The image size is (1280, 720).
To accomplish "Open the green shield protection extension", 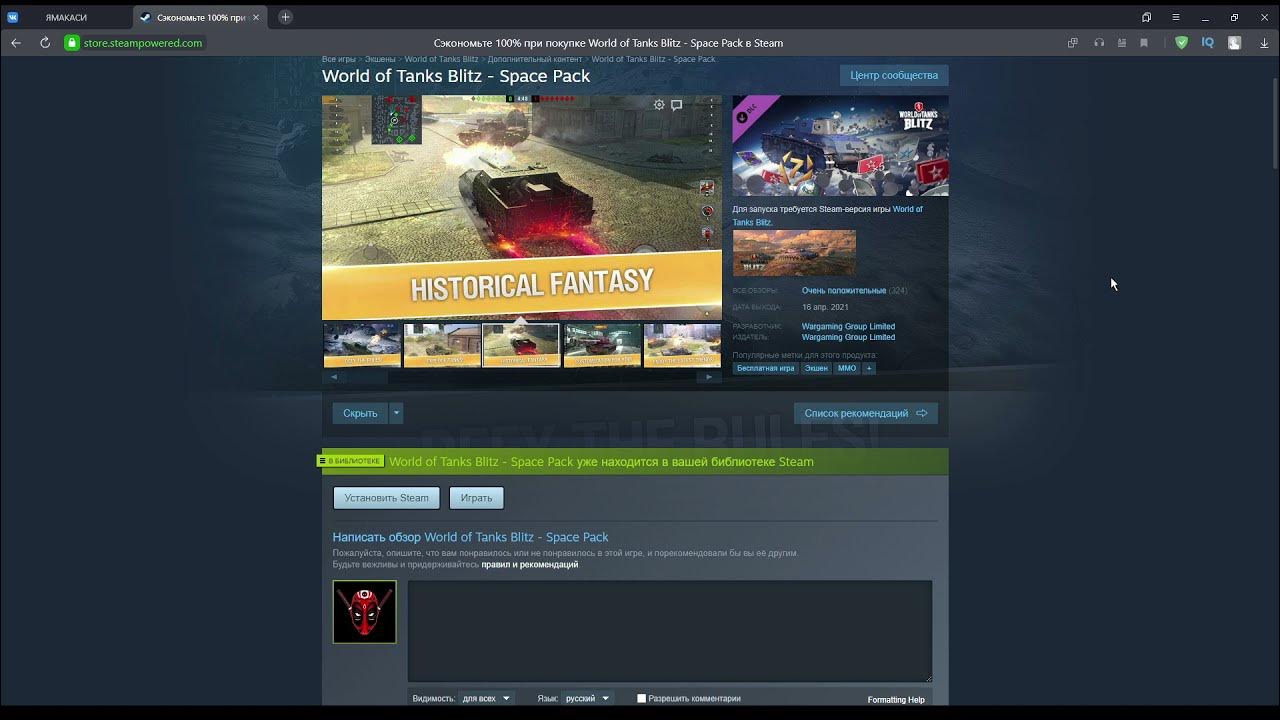I will 1181,43.
